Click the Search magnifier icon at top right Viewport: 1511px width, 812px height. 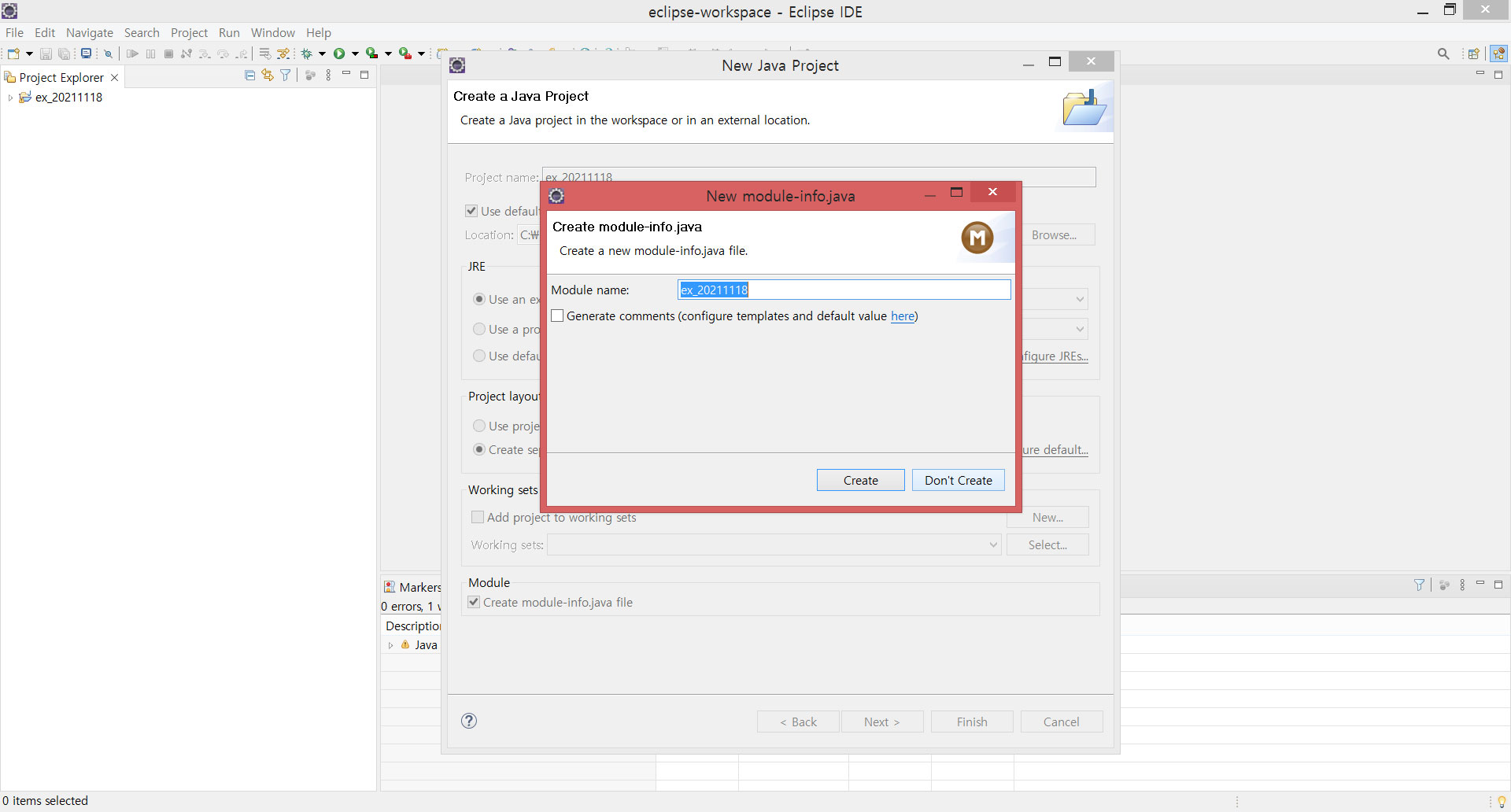[x=1443, y=54]
